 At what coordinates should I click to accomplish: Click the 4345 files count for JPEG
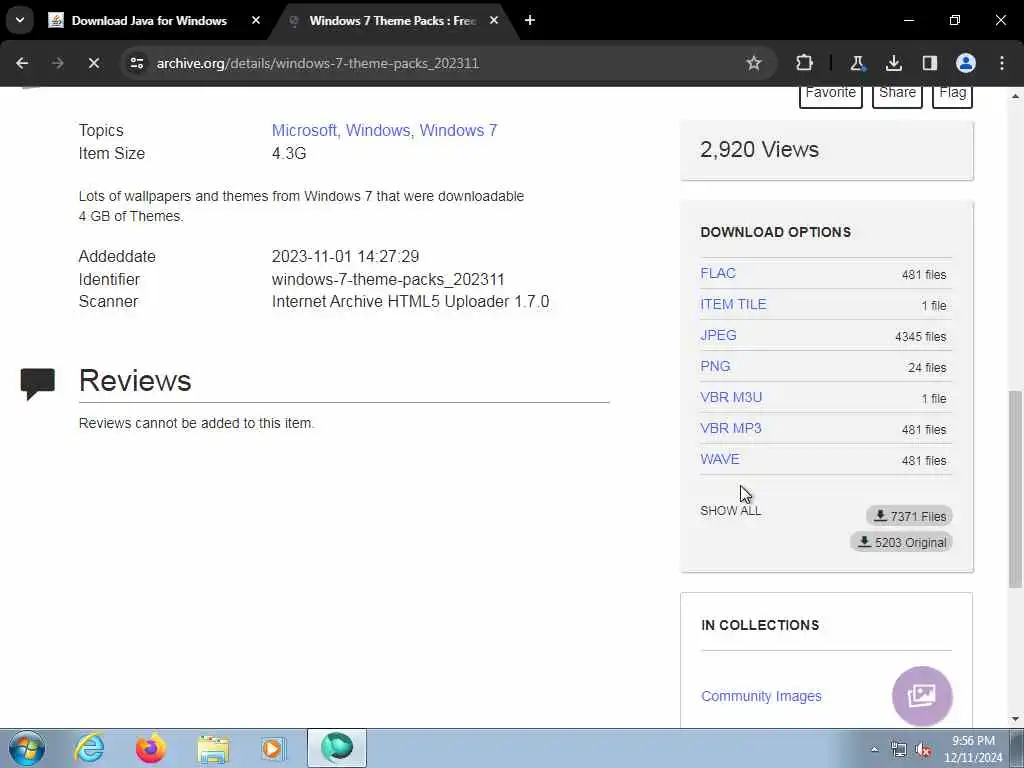pos(920,337)
